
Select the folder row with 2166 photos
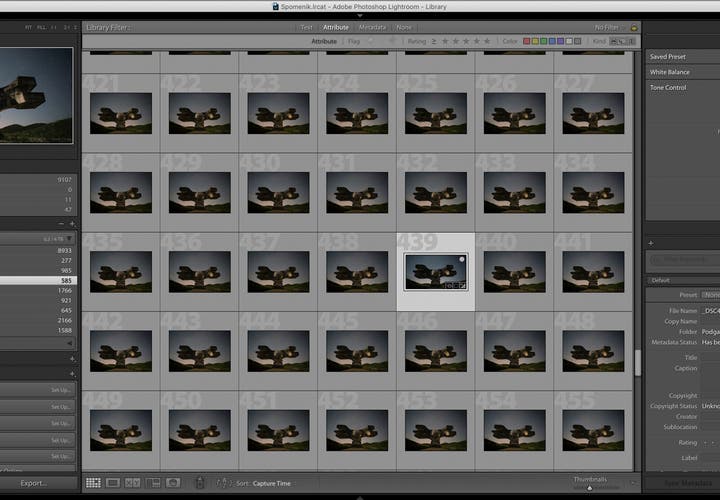click(x=38, y=320)
